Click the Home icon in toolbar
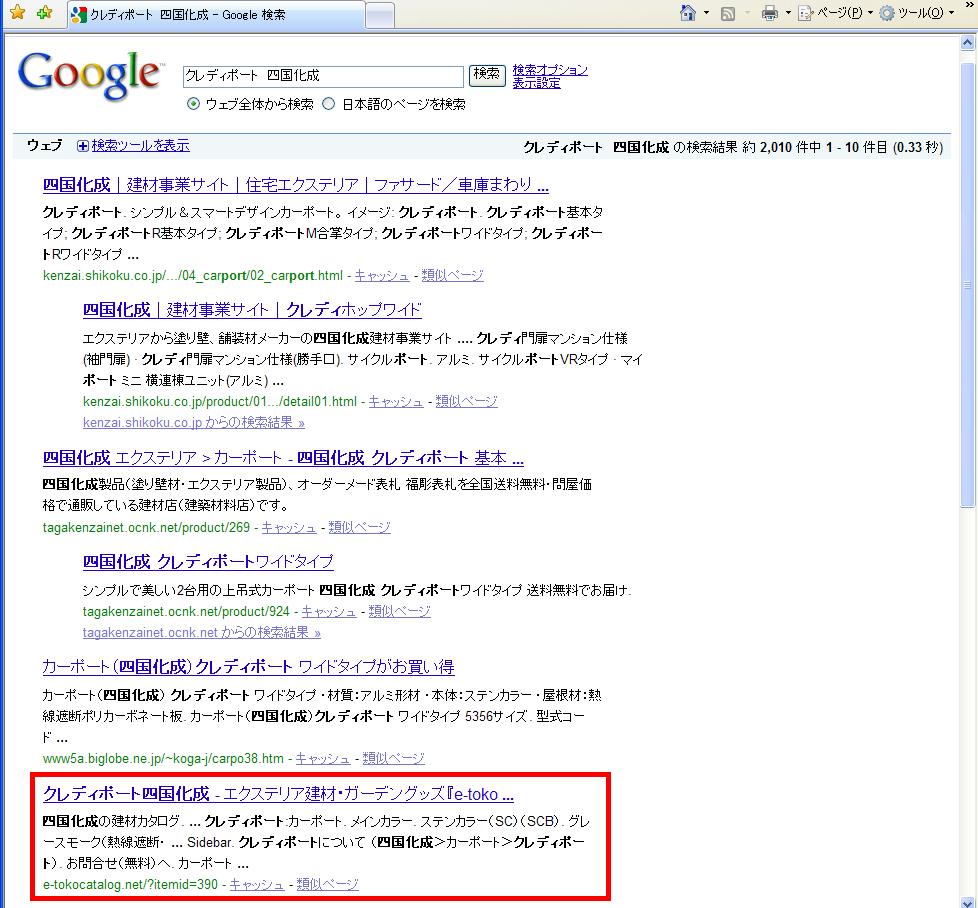978x908 pixels. (x=688, y=14)
